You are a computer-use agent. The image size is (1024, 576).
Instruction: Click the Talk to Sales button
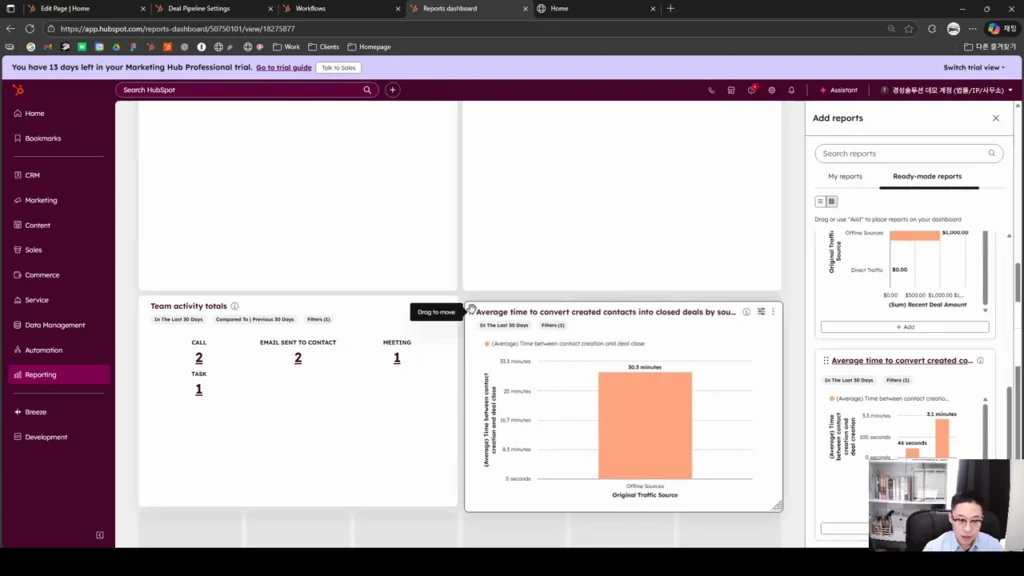pos(338,67)
